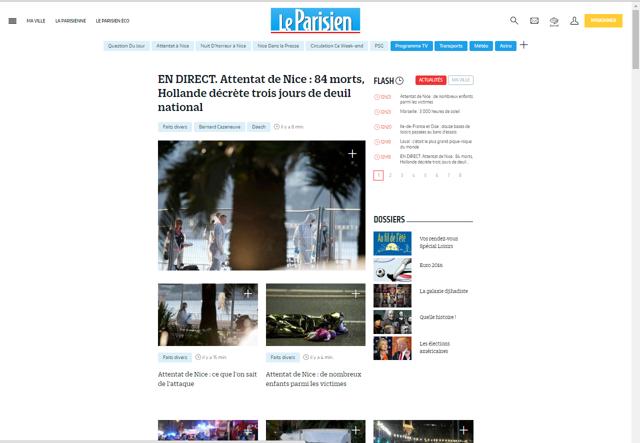Screen dimensions: 640x443
Task: Go to flash page 8
Action: click(460, 176)
